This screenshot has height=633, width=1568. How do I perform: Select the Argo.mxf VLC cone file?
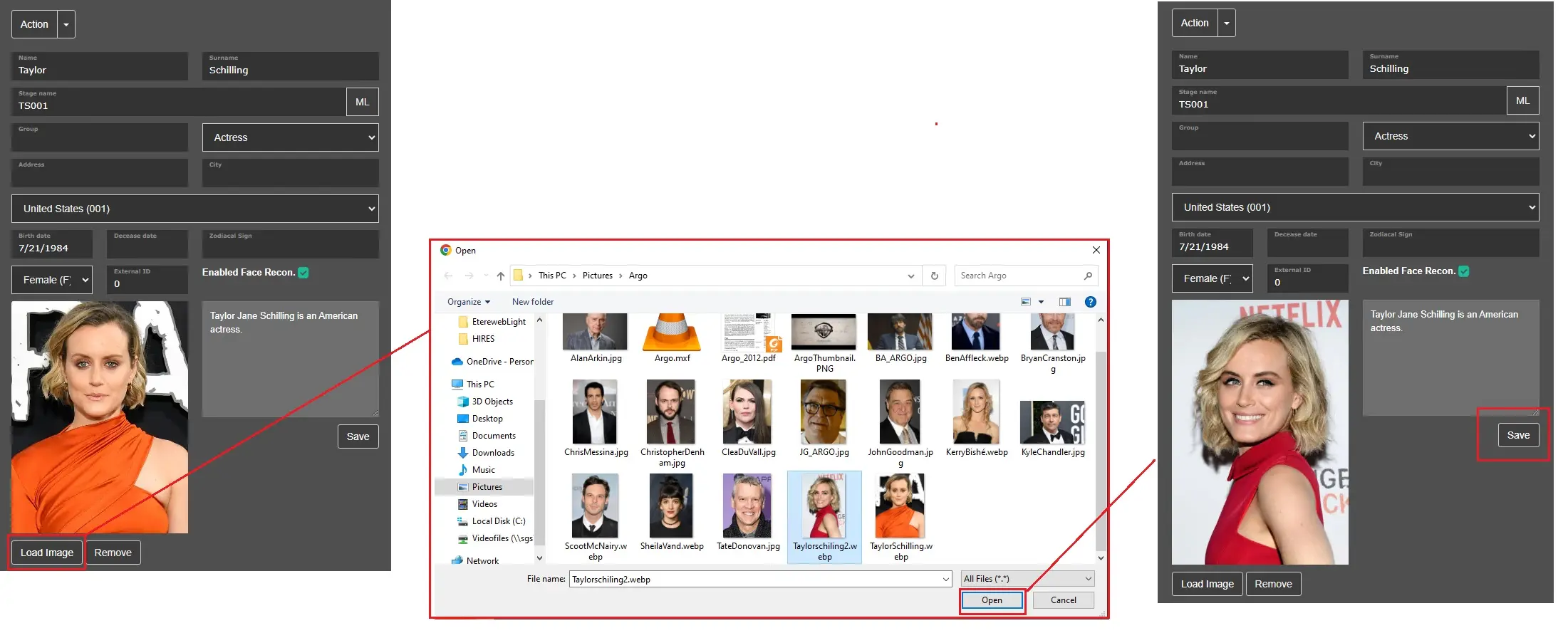point(672,333)
